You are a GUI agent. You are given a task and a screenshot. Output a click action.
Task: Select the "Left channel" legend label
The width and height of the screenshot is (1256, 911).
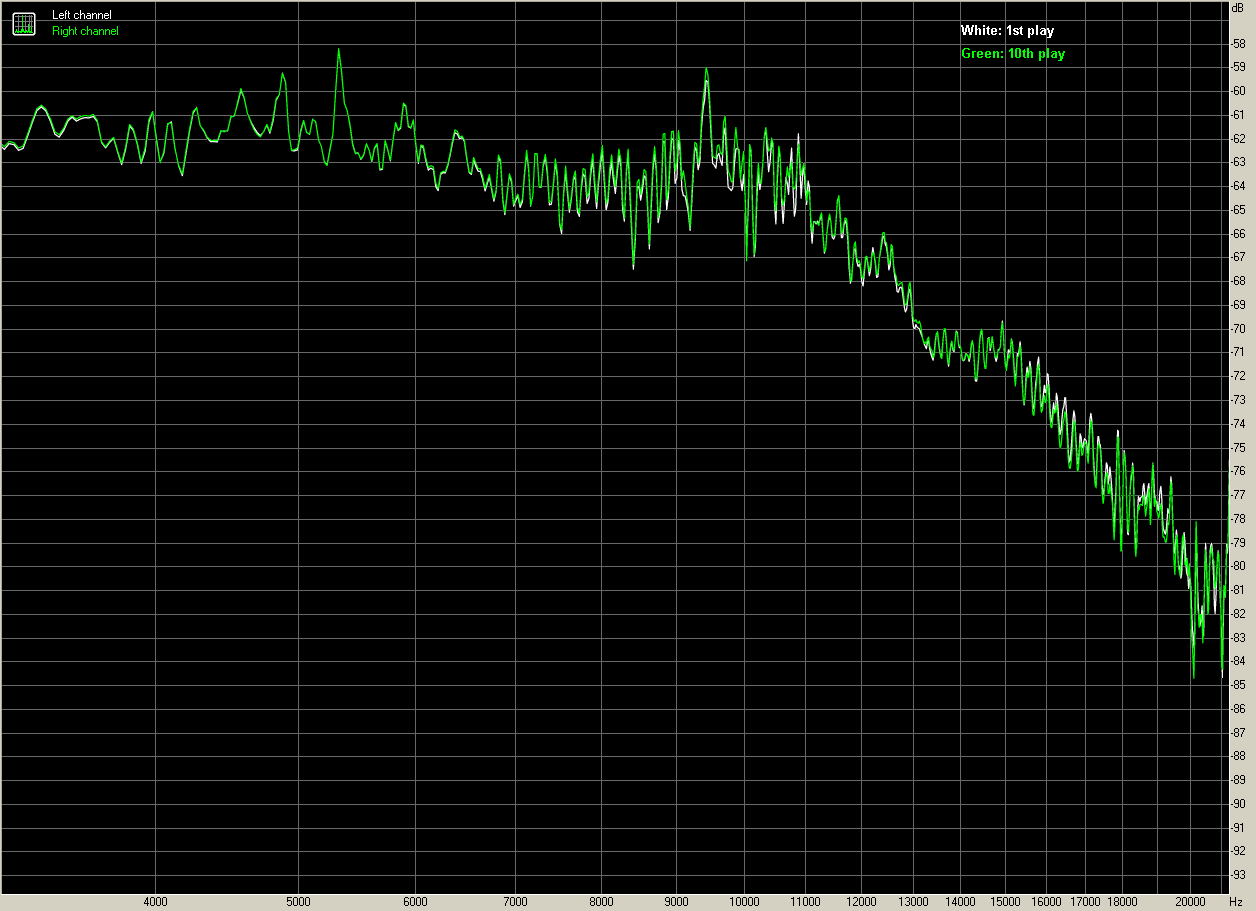pyautogui.click(x=82, y=15)
